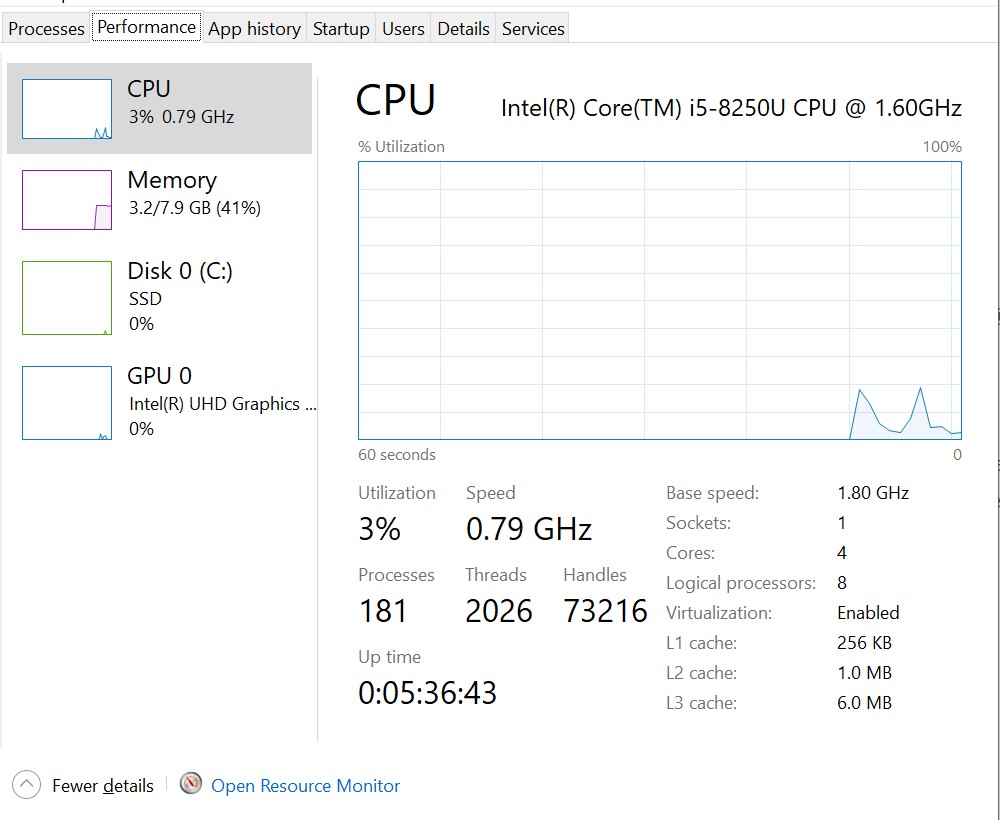Click the GPU 0 mini graph thumbnail

[67, 403]
